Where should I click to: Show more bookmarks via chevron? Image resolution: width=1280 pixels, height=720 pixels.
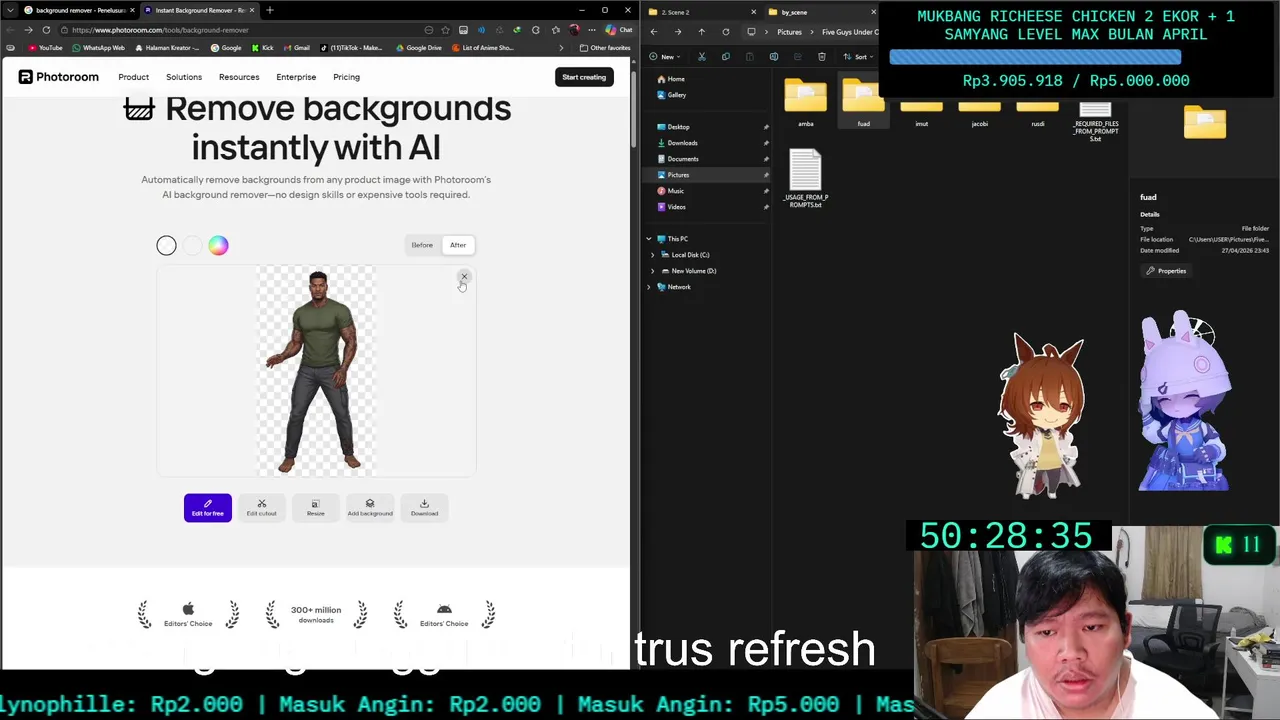tap(561, 48)
